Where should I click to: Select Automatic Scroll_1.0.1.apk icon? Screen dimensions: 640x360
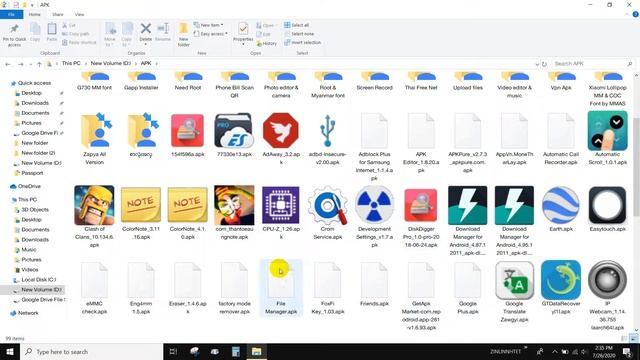[607, 131]
